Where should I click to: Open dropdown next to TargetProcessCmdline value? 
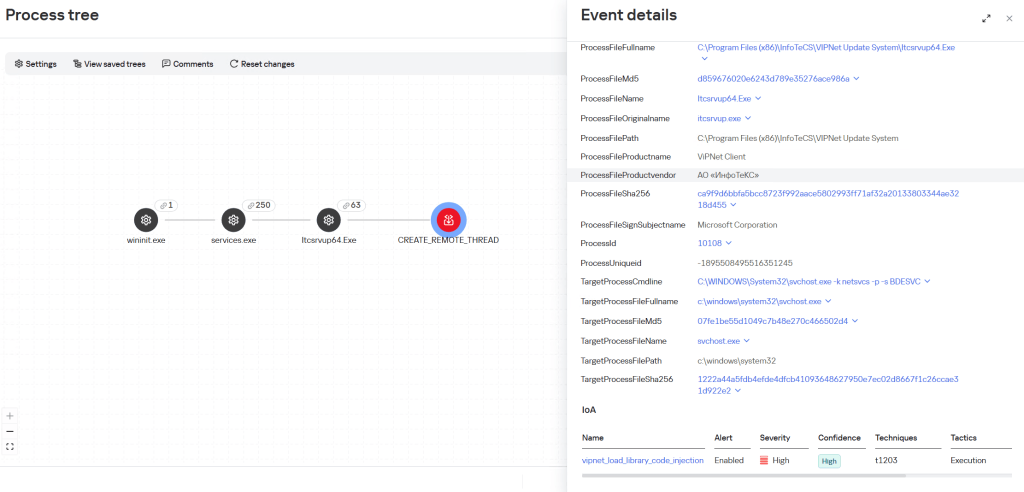coord(927,281)
